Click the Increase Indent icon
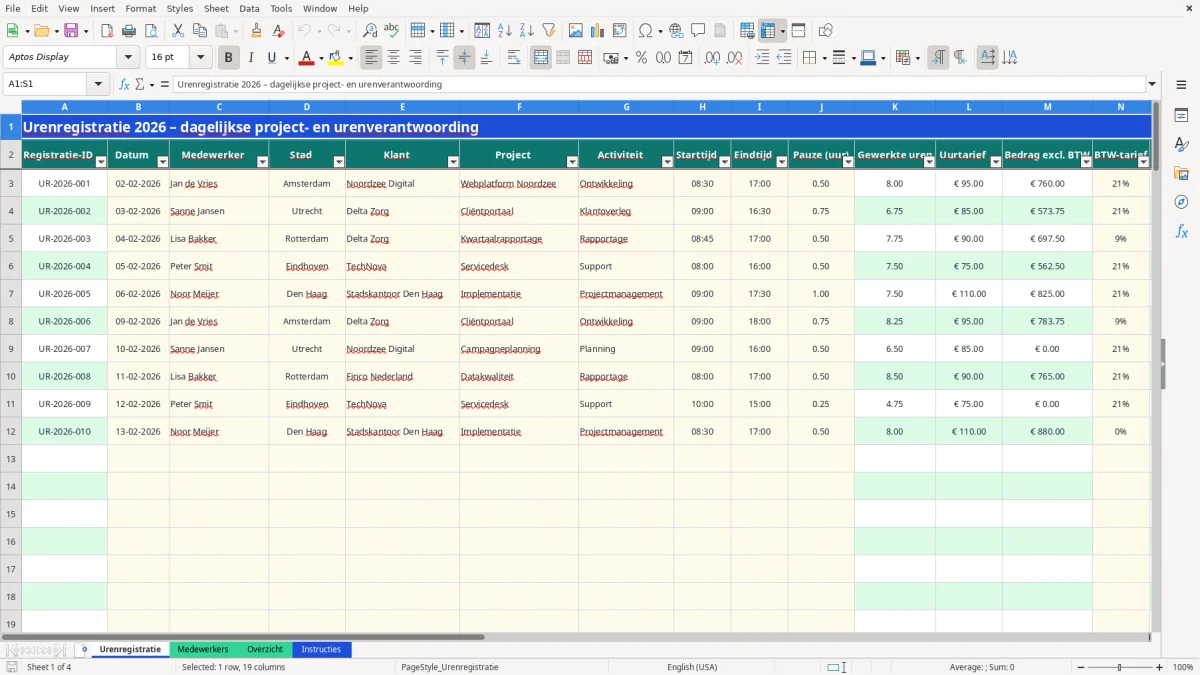This screenshot has width=1200, height=675. 762,58
